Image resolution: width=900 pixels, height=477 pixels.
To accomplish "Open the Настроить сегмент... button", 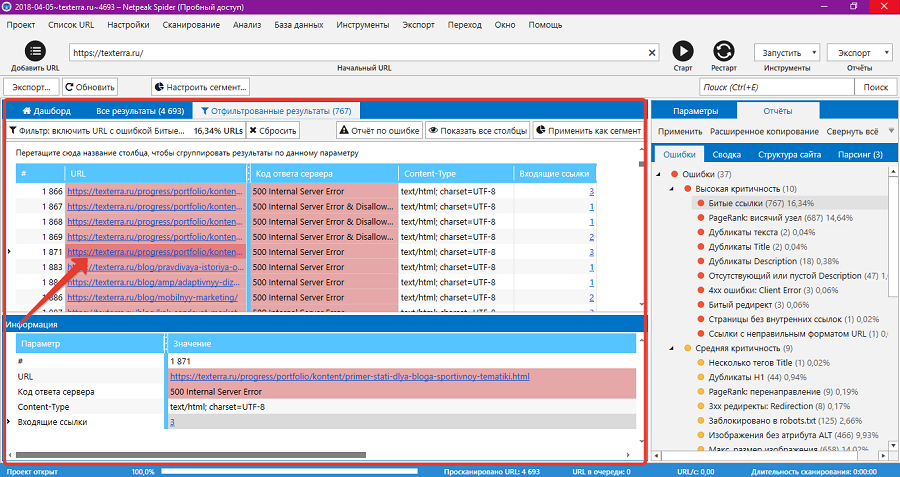I will click(200, 87).
